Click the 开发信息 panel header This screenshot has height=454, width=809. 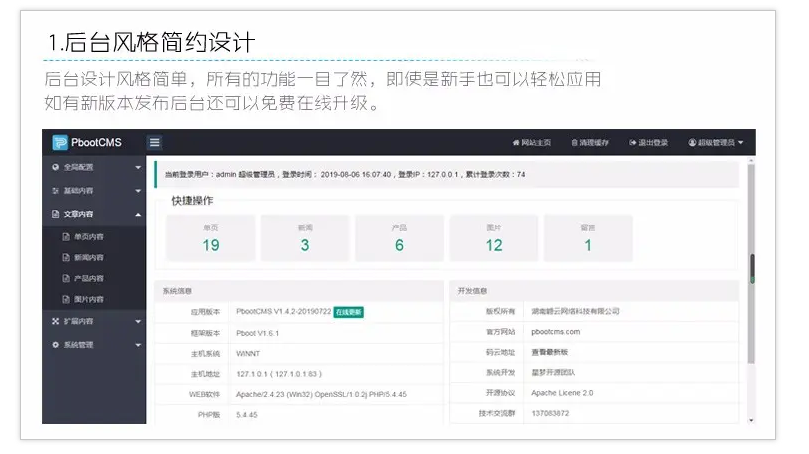coord(594,291)
